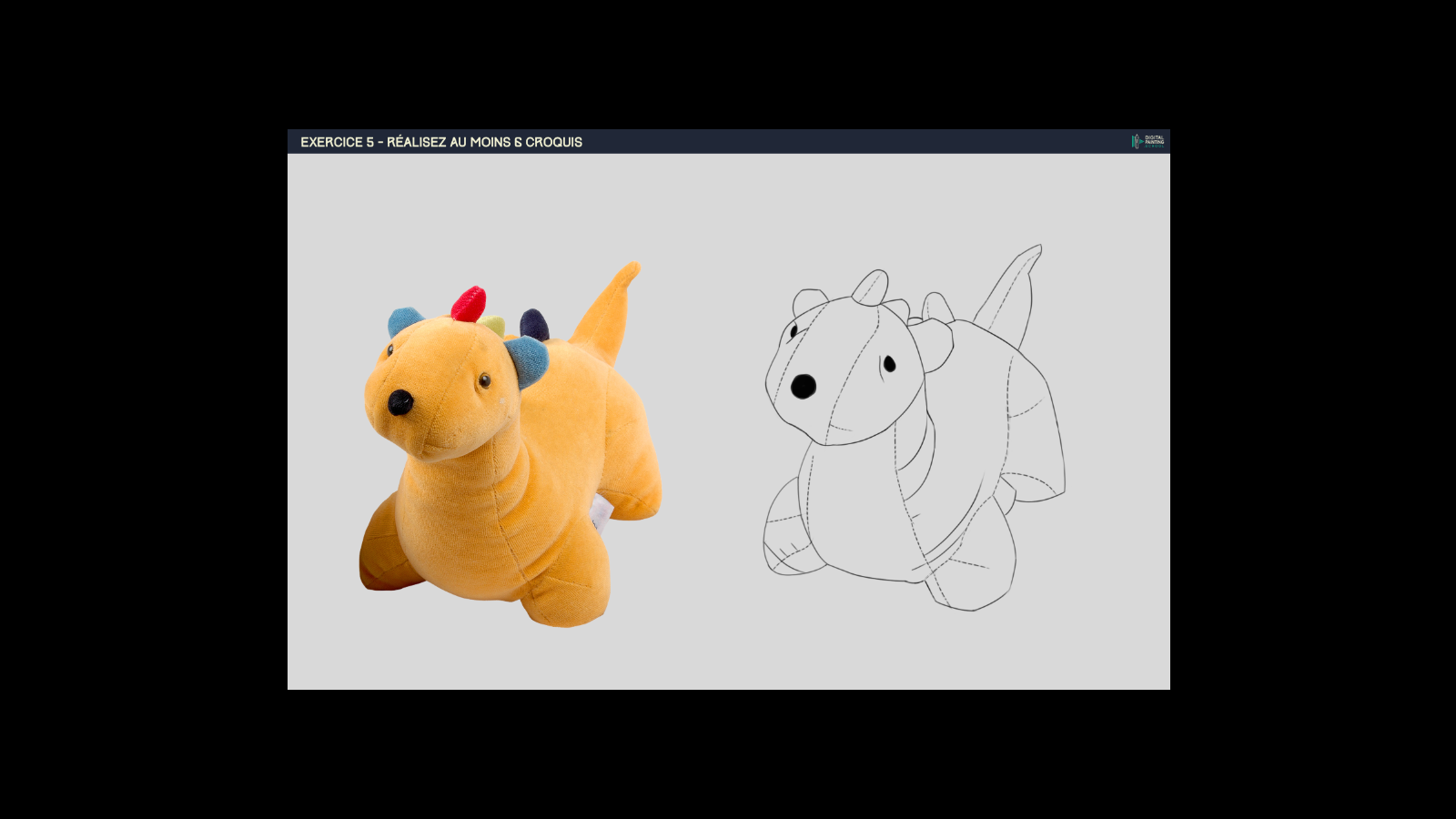Screen dimensions: 1456x819
Task: Click the "Exercice 5" slide title text
Action: 440,142
